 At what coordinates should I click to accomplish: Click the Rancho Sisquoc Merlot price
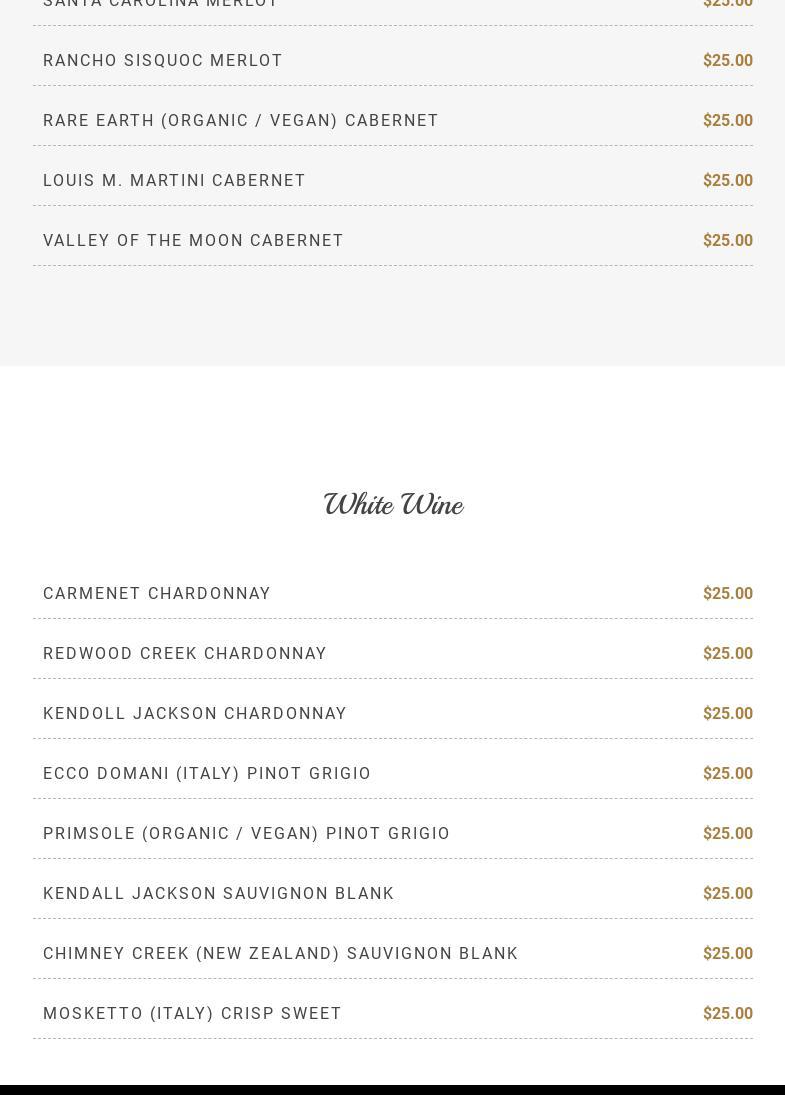(x=727, y=61)
